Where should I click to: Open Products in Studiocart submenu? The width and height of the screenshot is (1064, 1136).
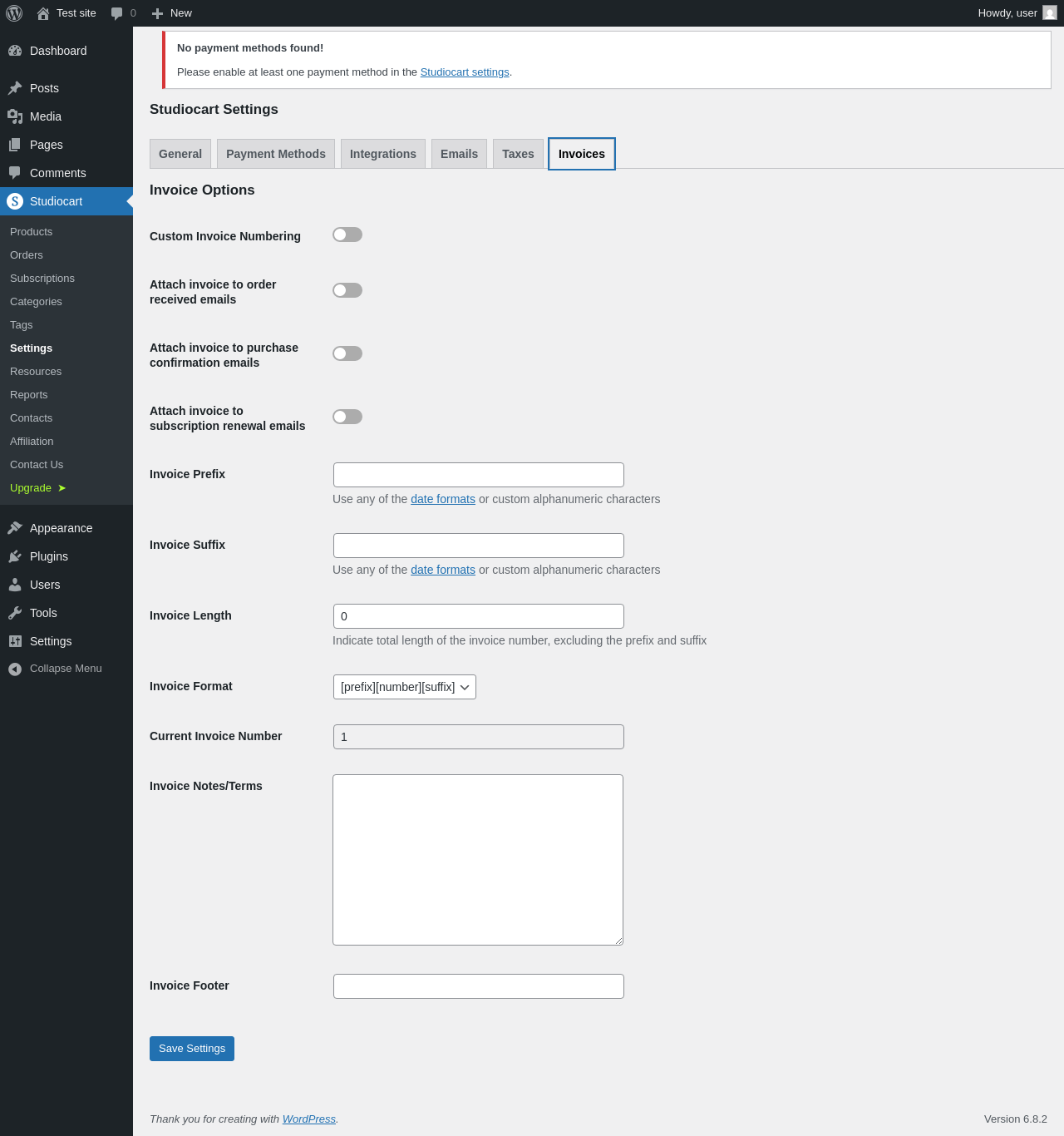(66, 232)
